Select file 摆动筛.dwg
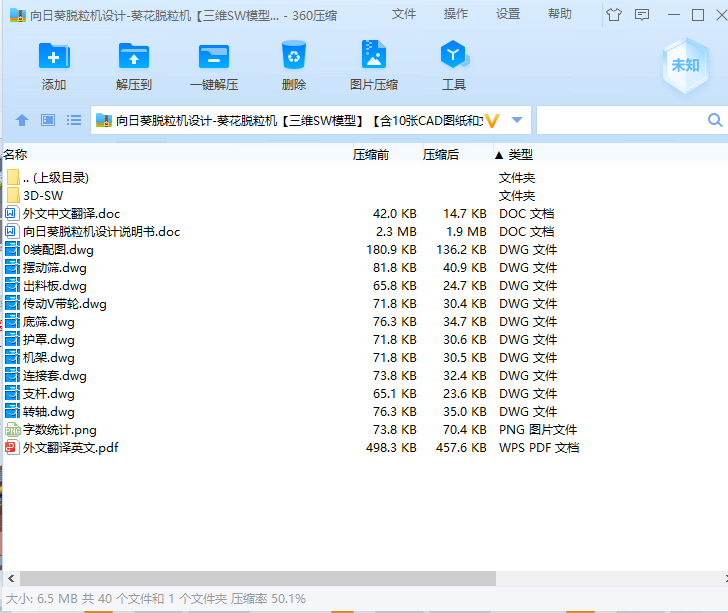 point(54,267)
